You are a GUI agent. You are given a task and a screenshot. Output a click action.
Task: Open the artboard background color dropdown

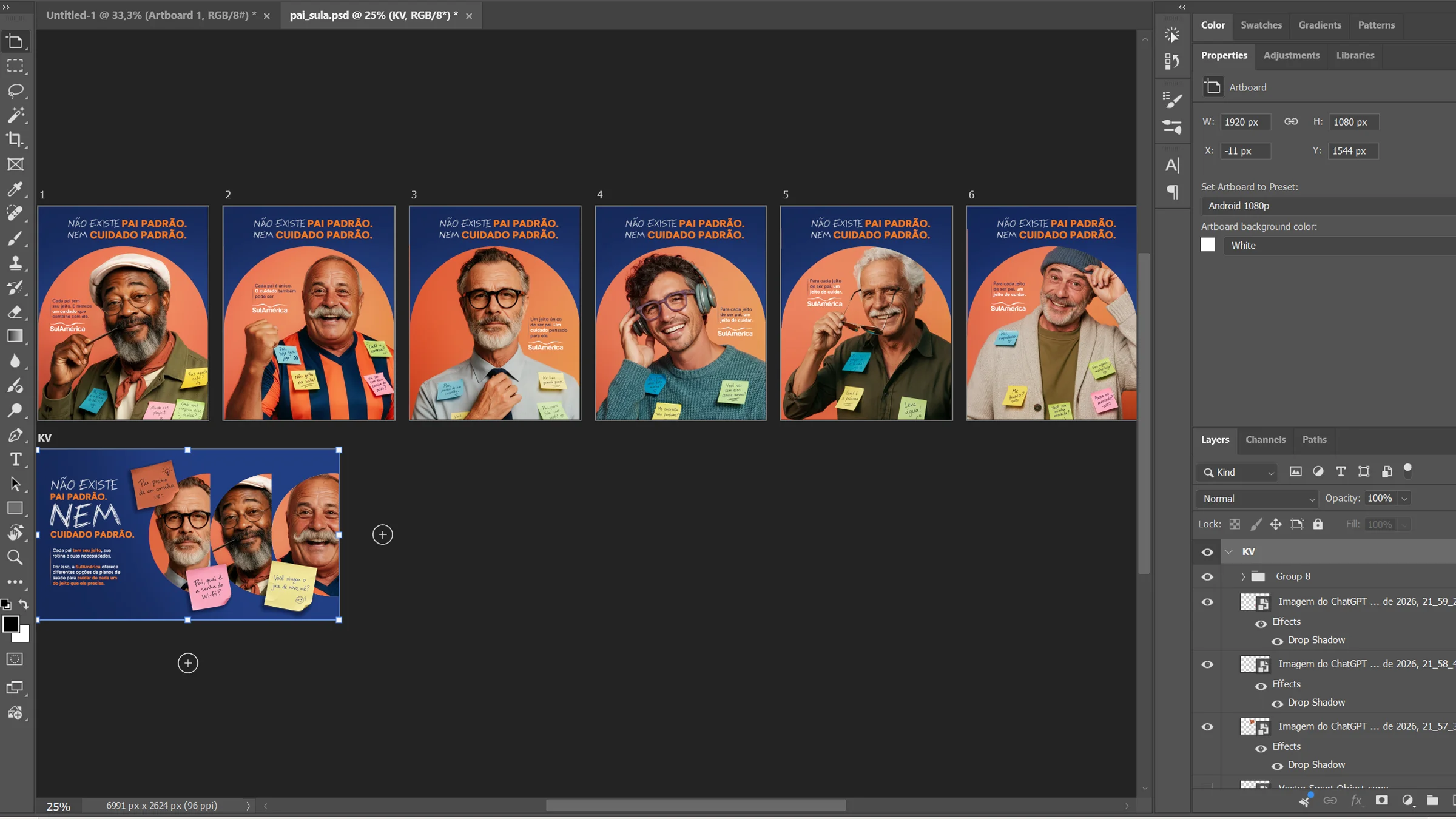coord(1340,246)
